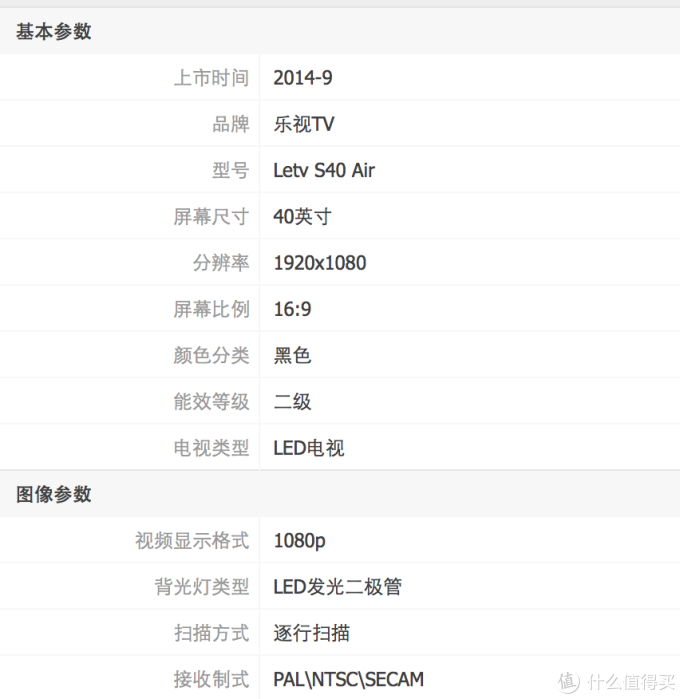Click the scan mode value 逐行扫描

[x=311, y=633]
